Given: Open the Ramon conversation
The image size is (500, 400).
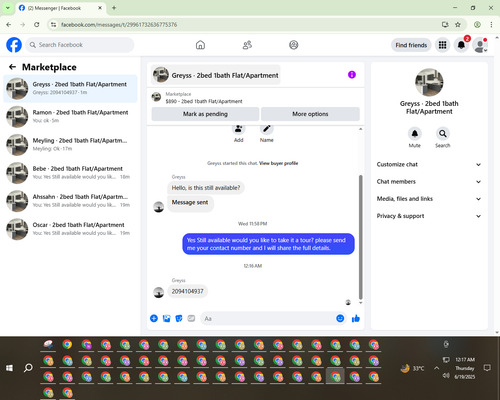Looking at the screenshot, I should (70, 117).
